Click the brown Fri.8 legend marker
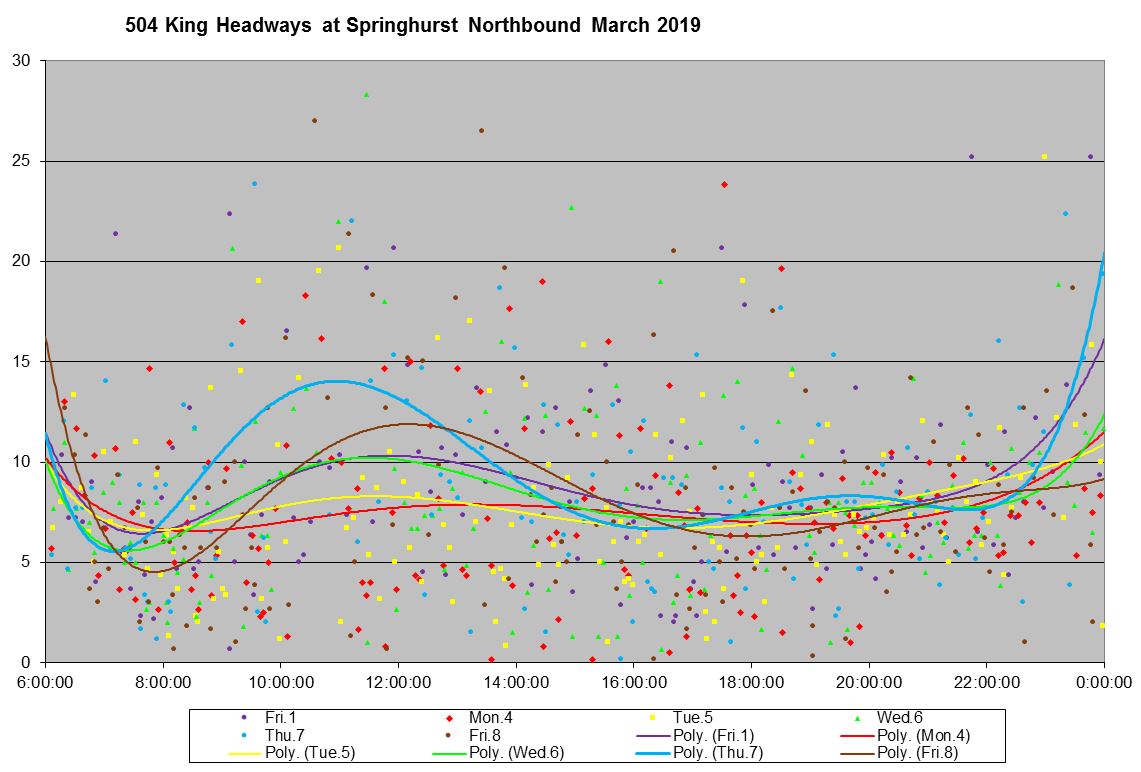The image size is (1141, 772). [x=449, y=735]
